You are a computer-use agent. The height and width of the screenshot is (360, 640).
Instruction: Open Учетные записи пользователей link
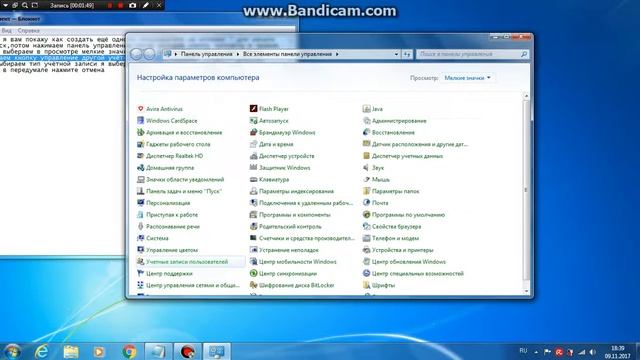click(187, 262)
